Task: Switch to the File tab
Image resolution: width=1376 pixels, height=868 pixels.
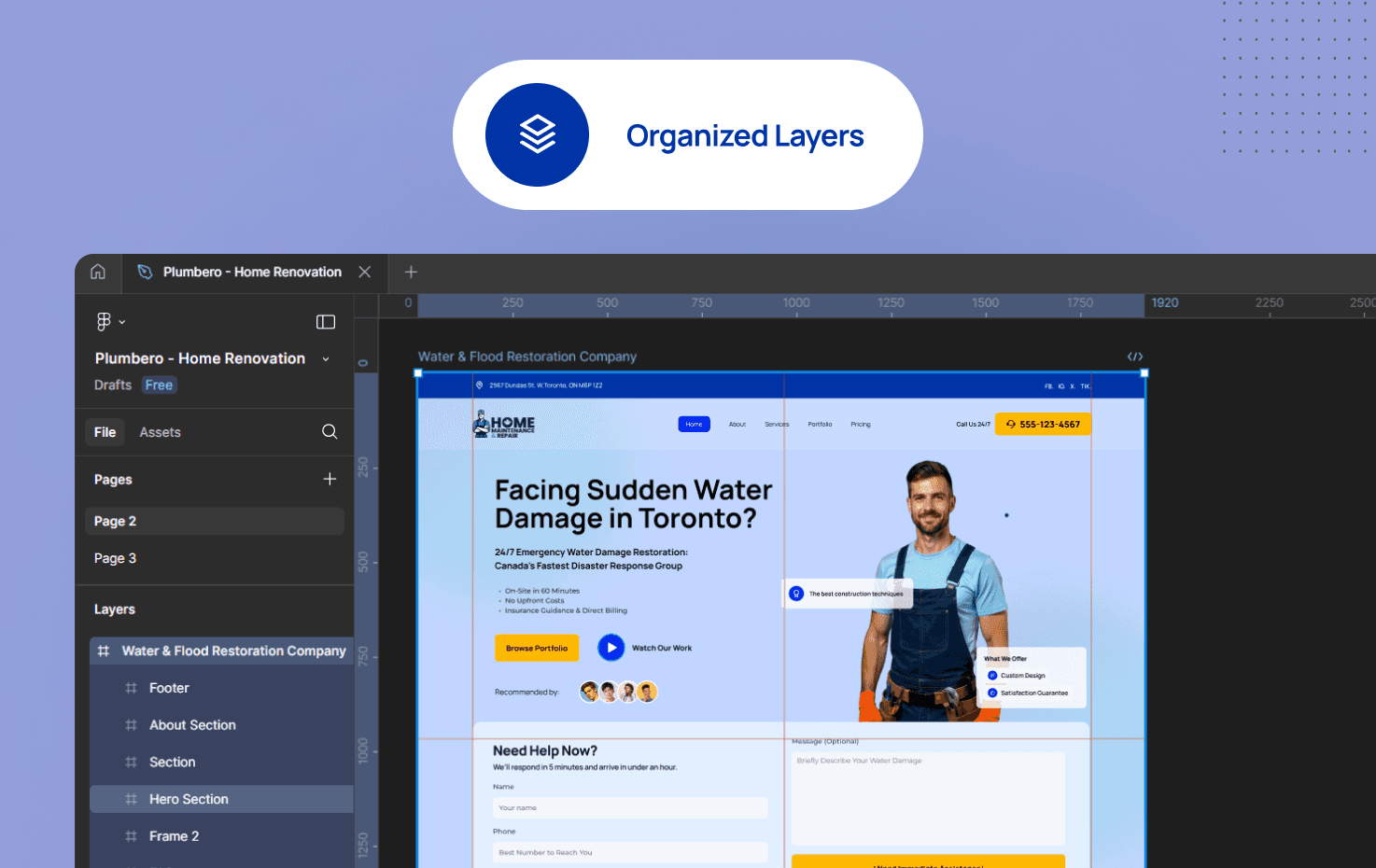Action: pos(105,432)
